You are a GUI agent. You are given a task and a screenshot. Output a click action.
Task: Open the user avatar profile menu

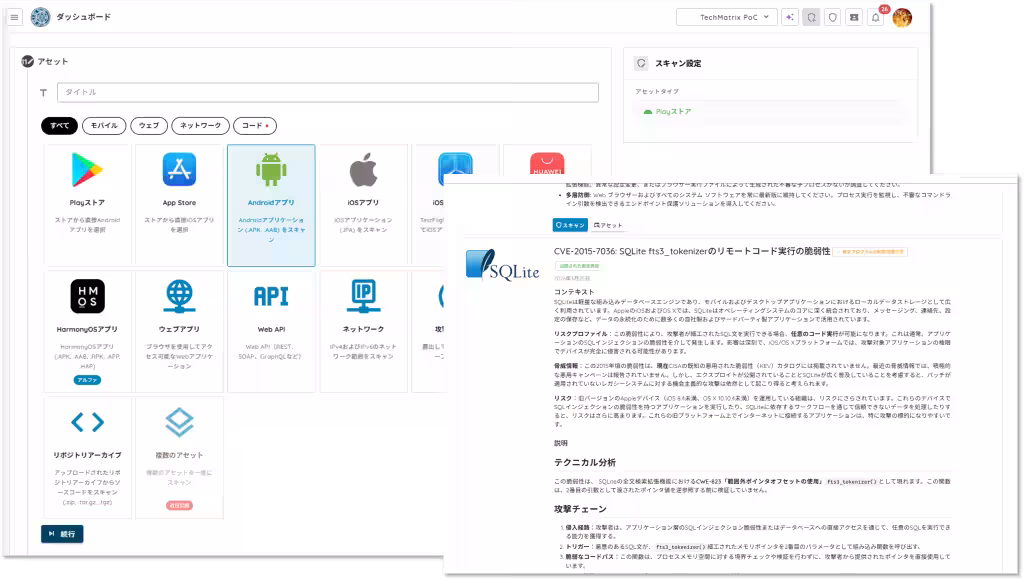(x=902, y=18)
